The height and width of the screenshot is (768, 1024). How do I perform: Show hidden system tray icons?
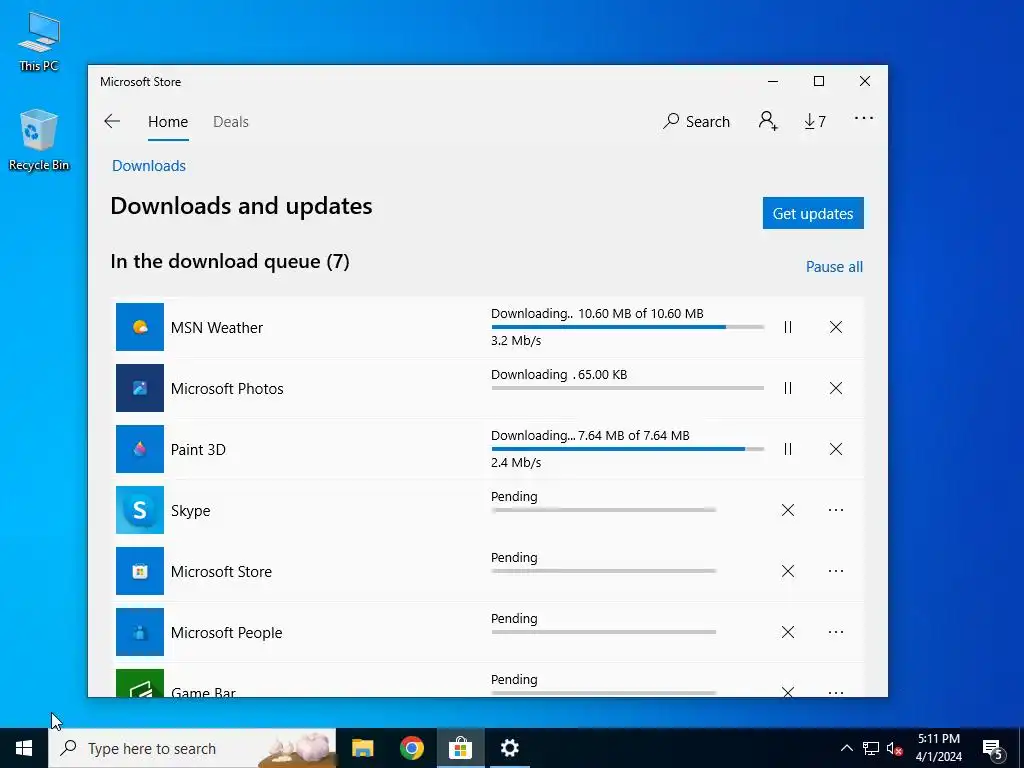point(846,748)
